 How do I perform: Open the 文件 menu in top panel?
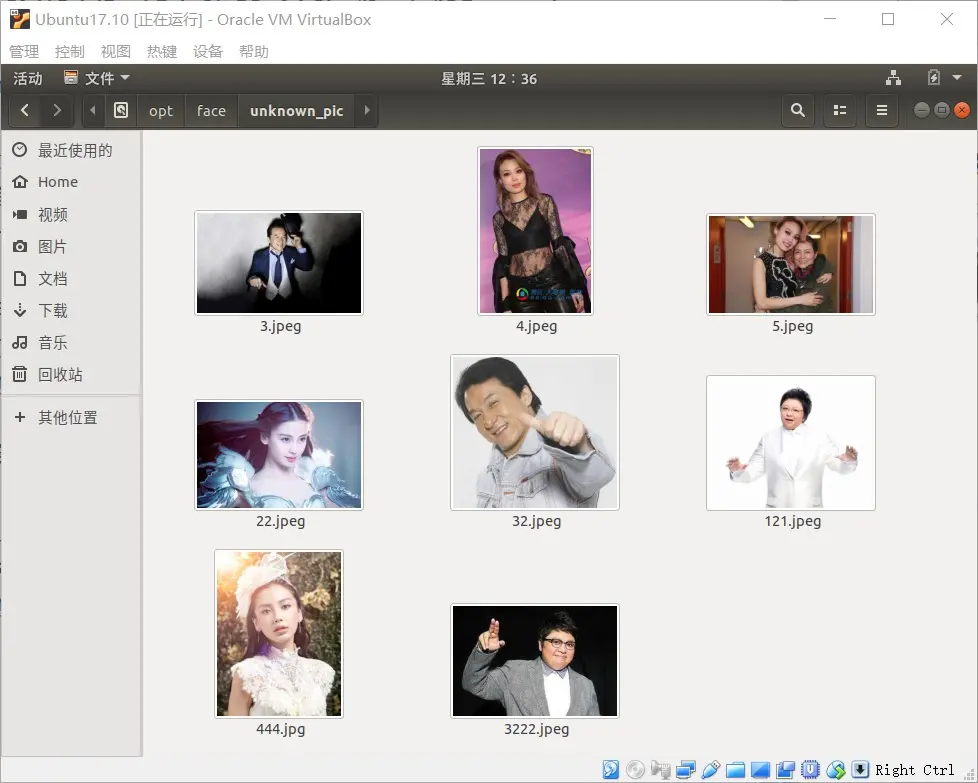pyautogui.click(x=96, y=78)
